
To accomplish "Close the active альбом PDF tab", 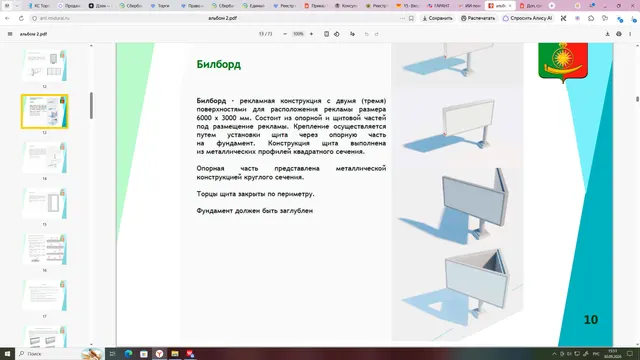I will pyautogui.click(x=509, y=6).
